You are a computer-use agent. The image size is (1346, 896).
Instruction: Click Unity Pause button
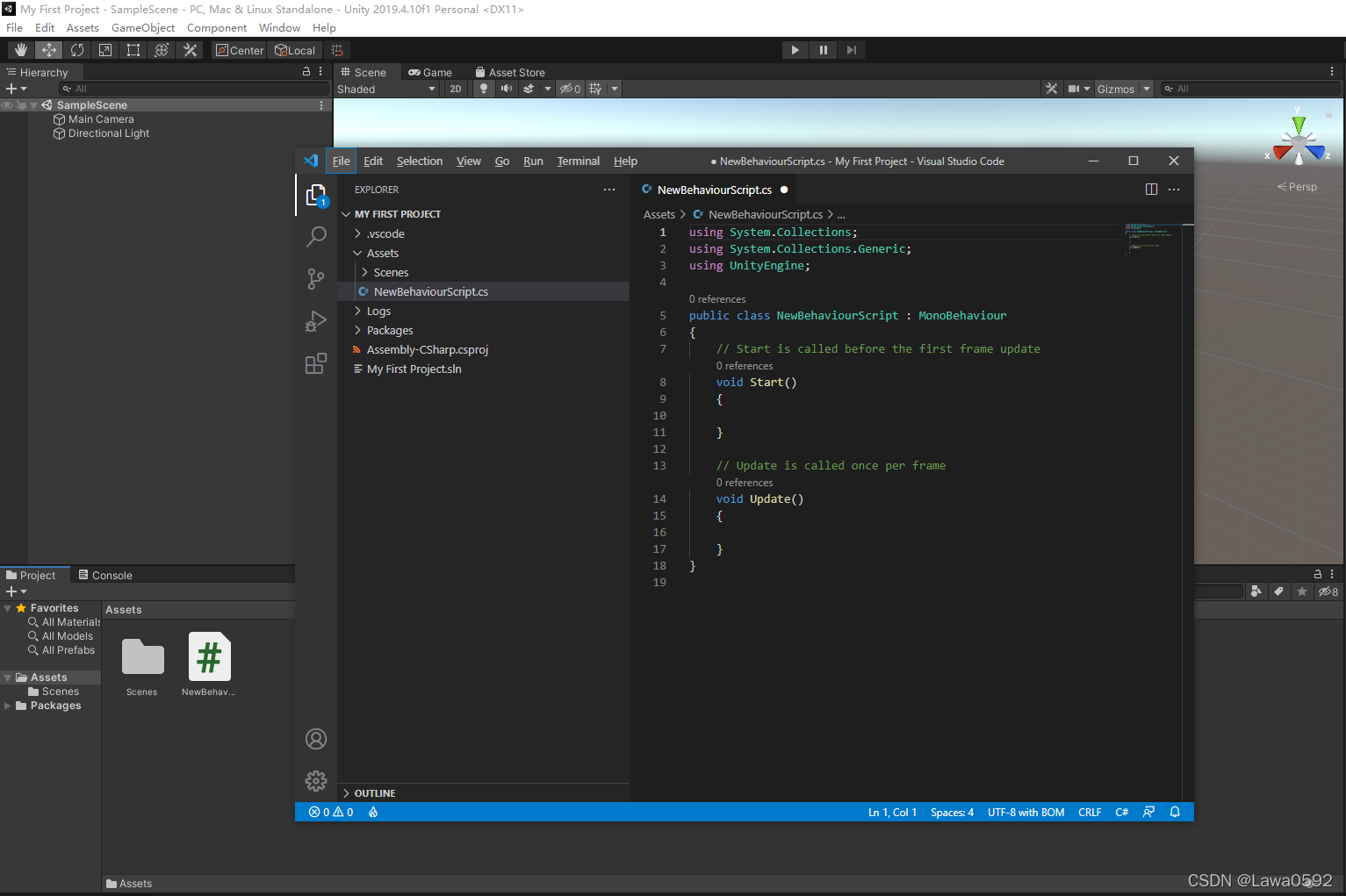[824, 50]
